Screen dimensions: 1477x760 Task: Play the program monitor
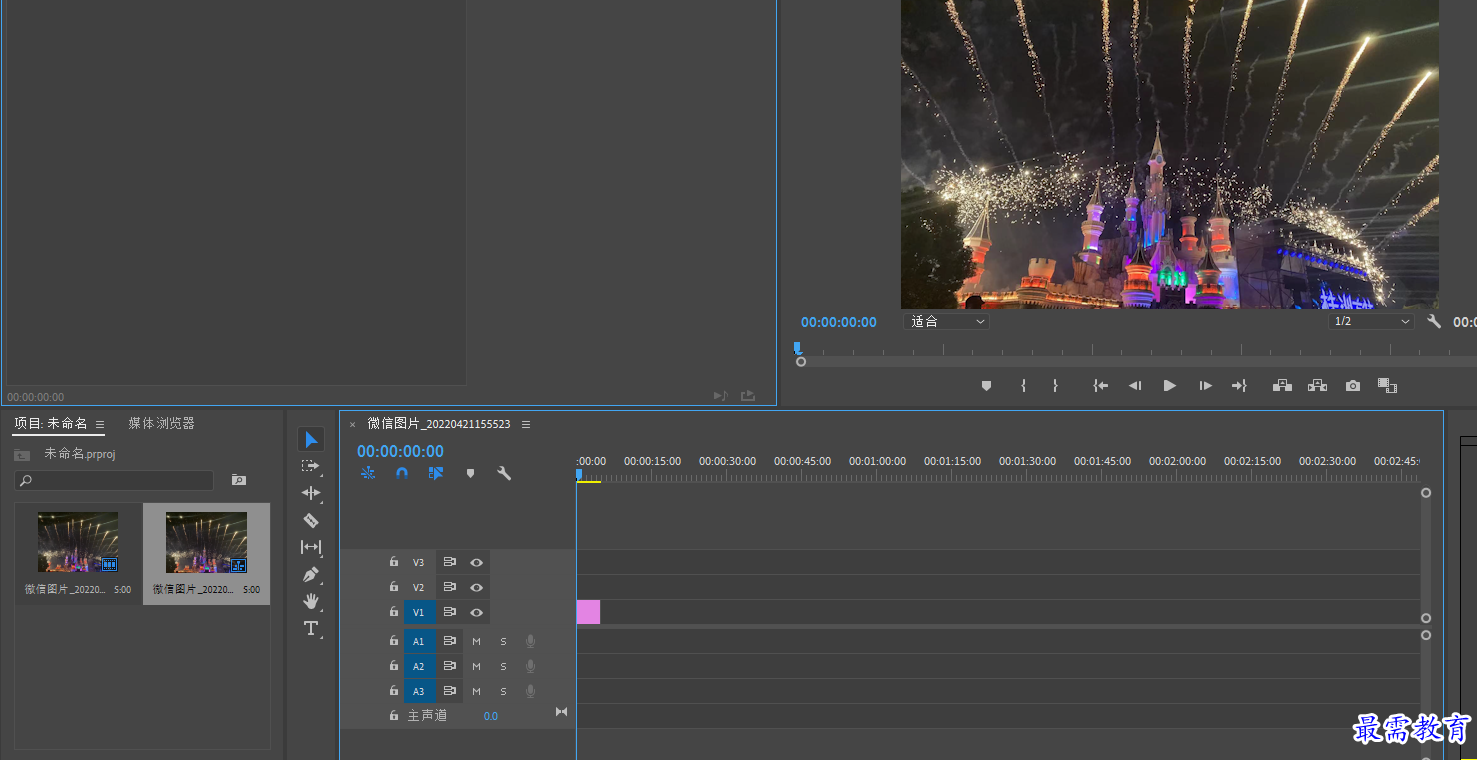[1169, 385]
